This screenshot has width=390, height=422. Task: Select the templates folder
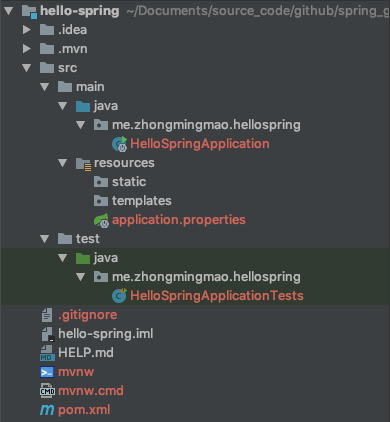click(141, 201)
